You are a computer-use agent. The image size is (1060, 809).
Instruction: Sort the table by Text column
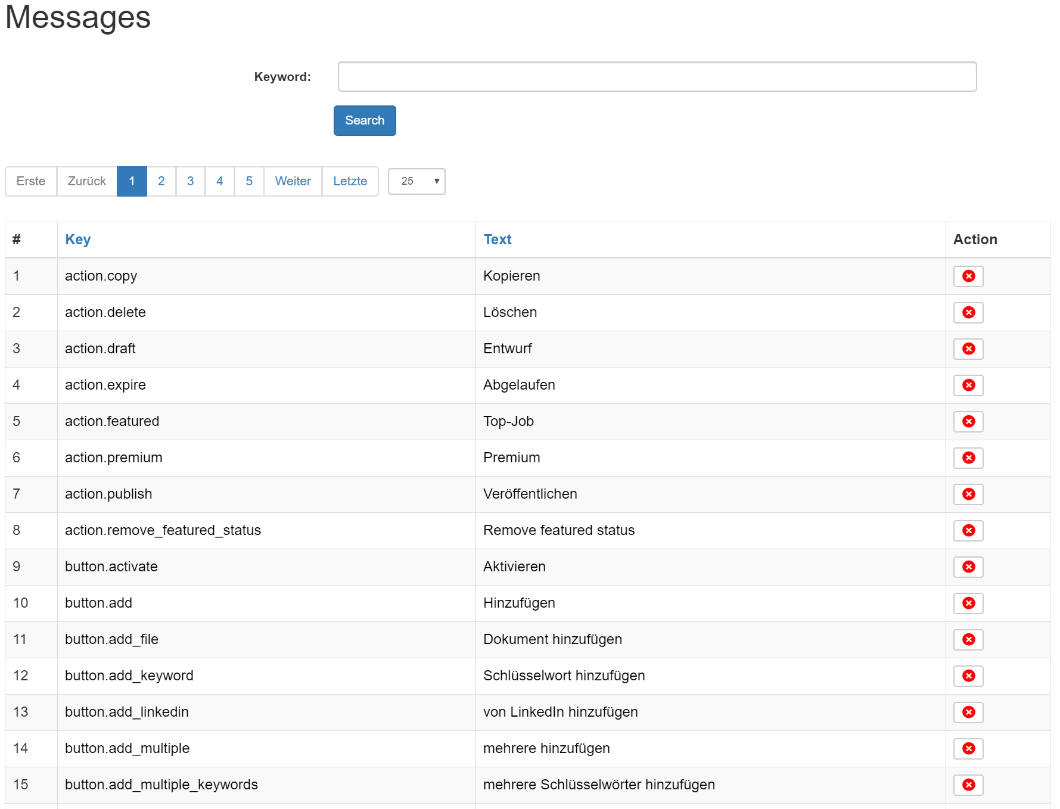[x=498, y=239]
